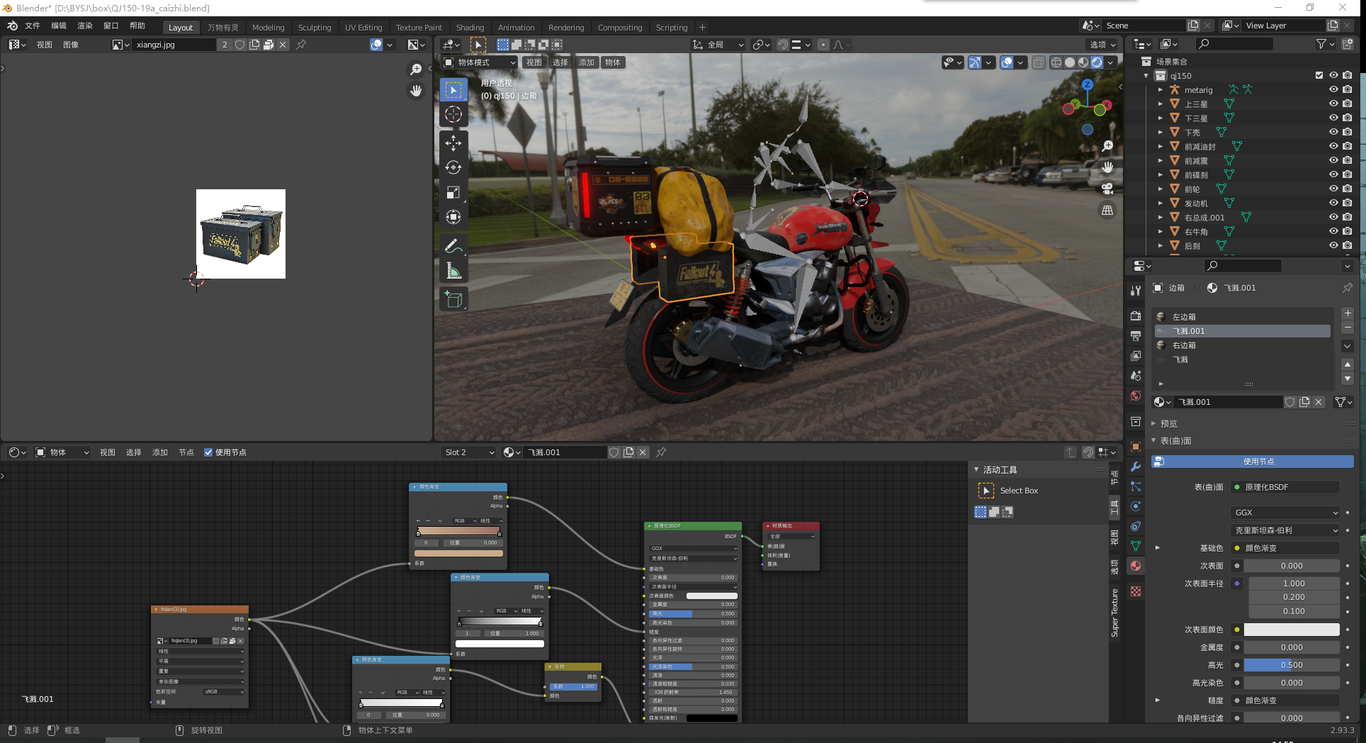Open the Texture properties checker tab
Viewport: 1366px width, 743px height.
[1135, 592]
